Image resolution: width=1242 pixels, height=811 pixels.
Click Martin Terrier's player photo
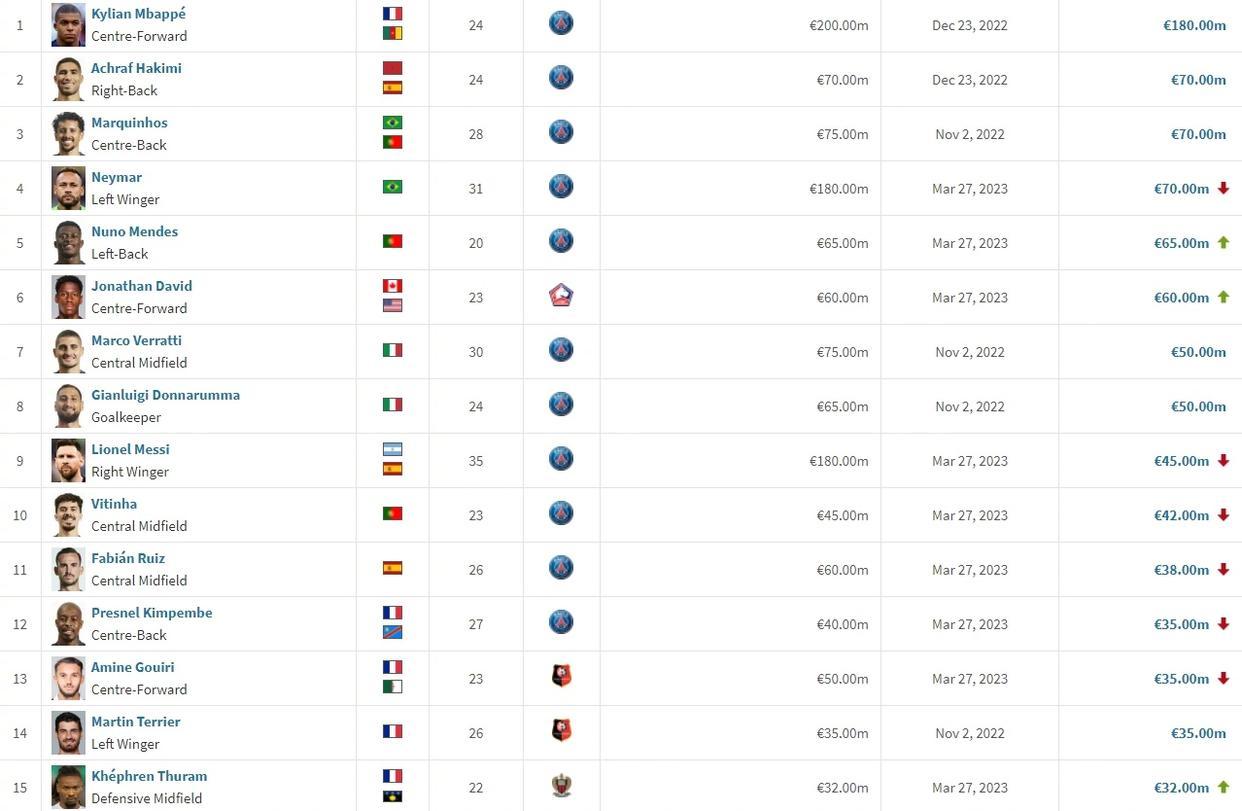[x=68, y=732]
